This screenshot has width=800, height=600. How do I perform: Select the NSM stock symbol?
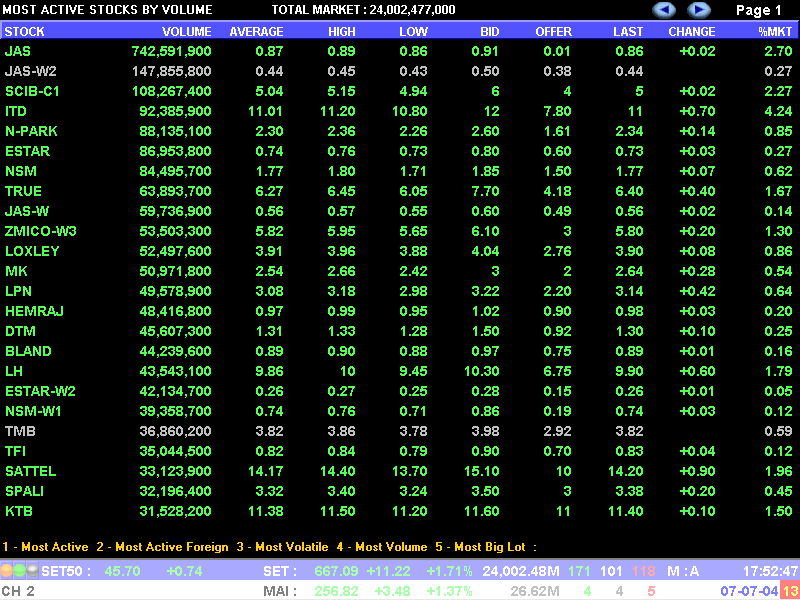(21, 171)
